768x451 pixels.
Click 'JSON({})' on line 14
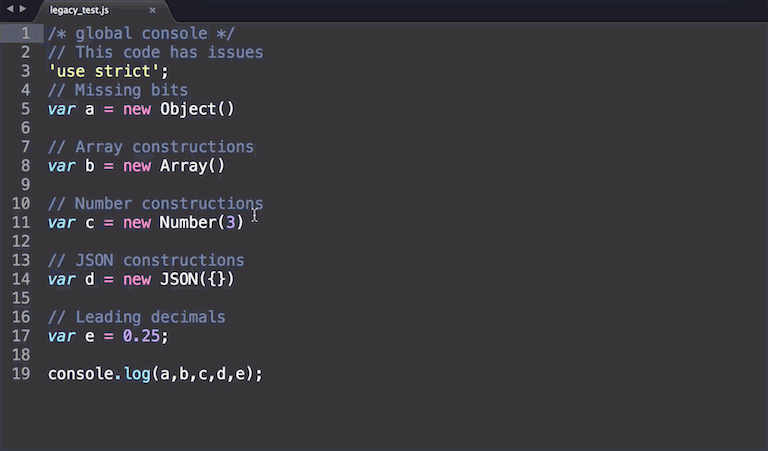(197, 279)
